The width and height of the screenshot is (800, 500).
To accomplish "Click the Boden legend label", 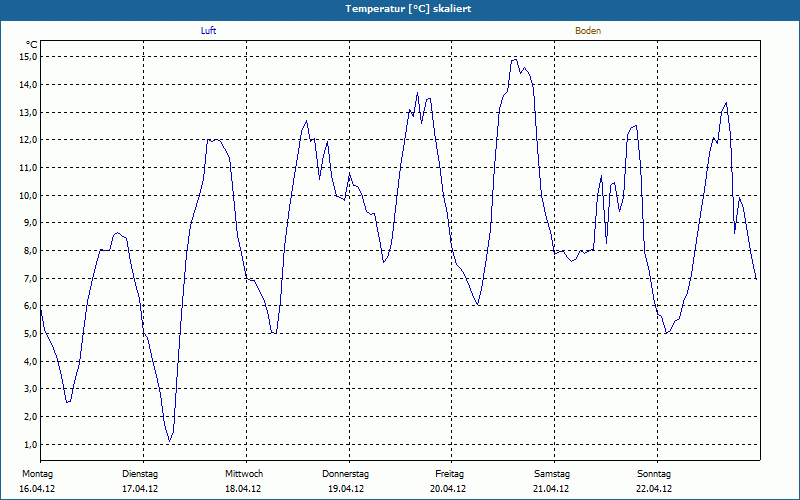I will (x=588, y=31).
